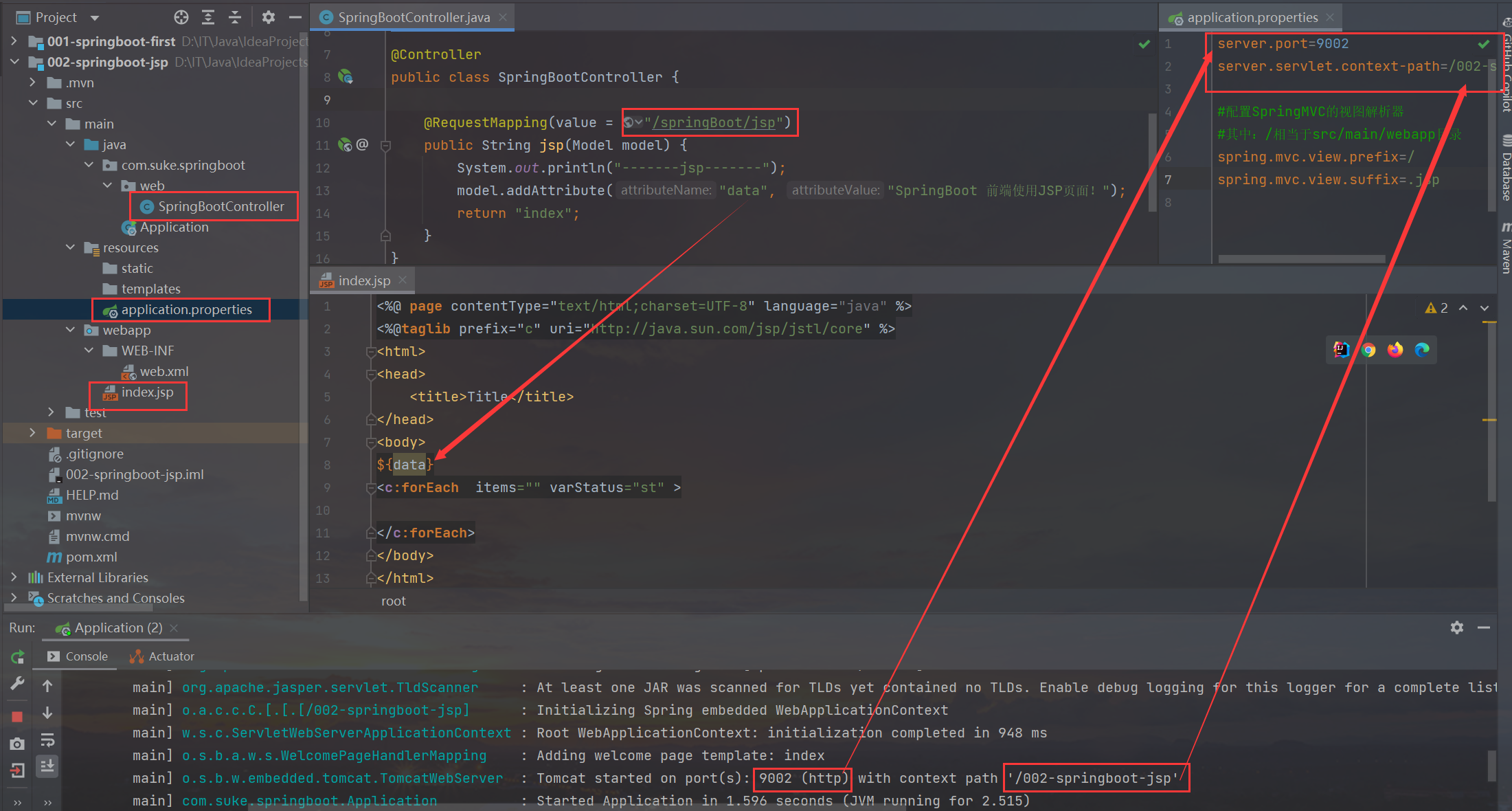This screenshot has width=1512, height=811.
Task: Click the /springBoot/jsp URL mapping link
Action: (713, 122)
